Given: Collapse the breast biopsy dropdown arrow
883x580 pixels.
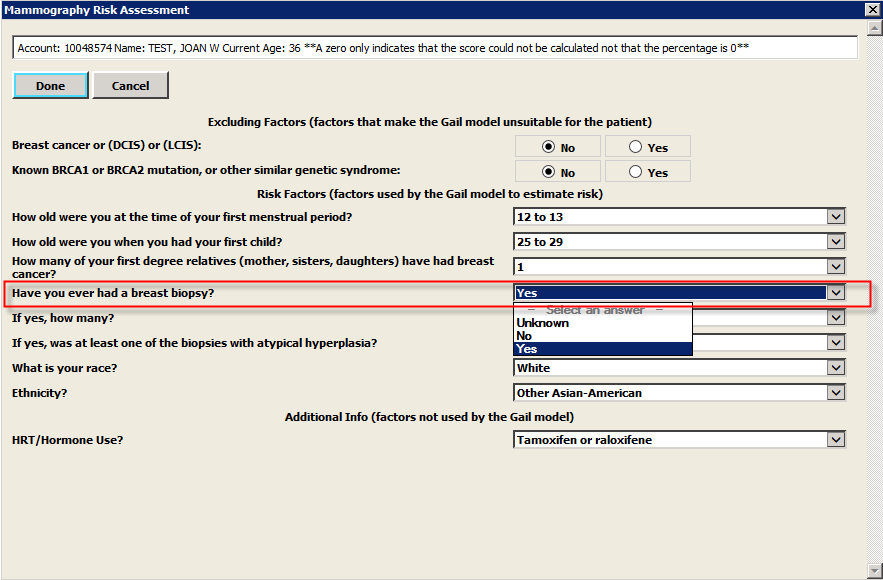Looking at the screenshot, I should [836, 293].
